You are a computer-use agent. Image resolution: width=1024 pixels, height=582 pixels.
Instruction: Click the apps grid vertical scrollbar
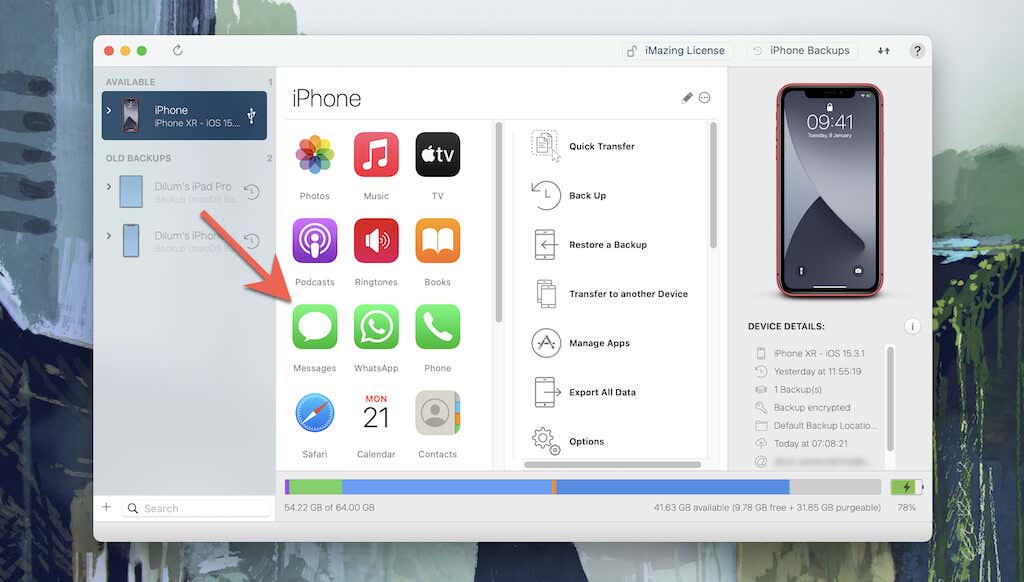499,222
